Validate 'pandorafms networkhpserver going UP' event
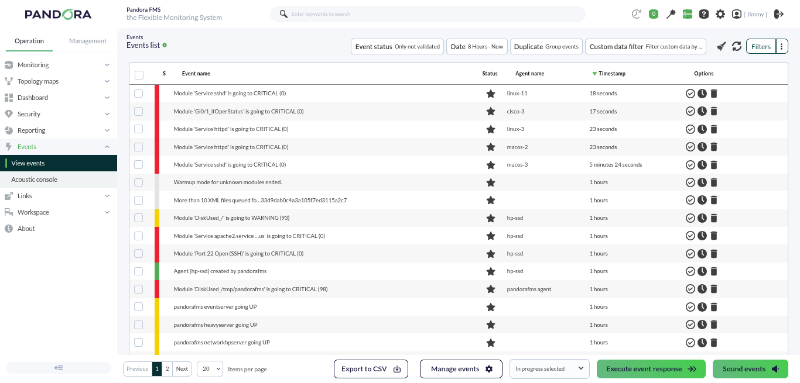 [x=690, y=342]
